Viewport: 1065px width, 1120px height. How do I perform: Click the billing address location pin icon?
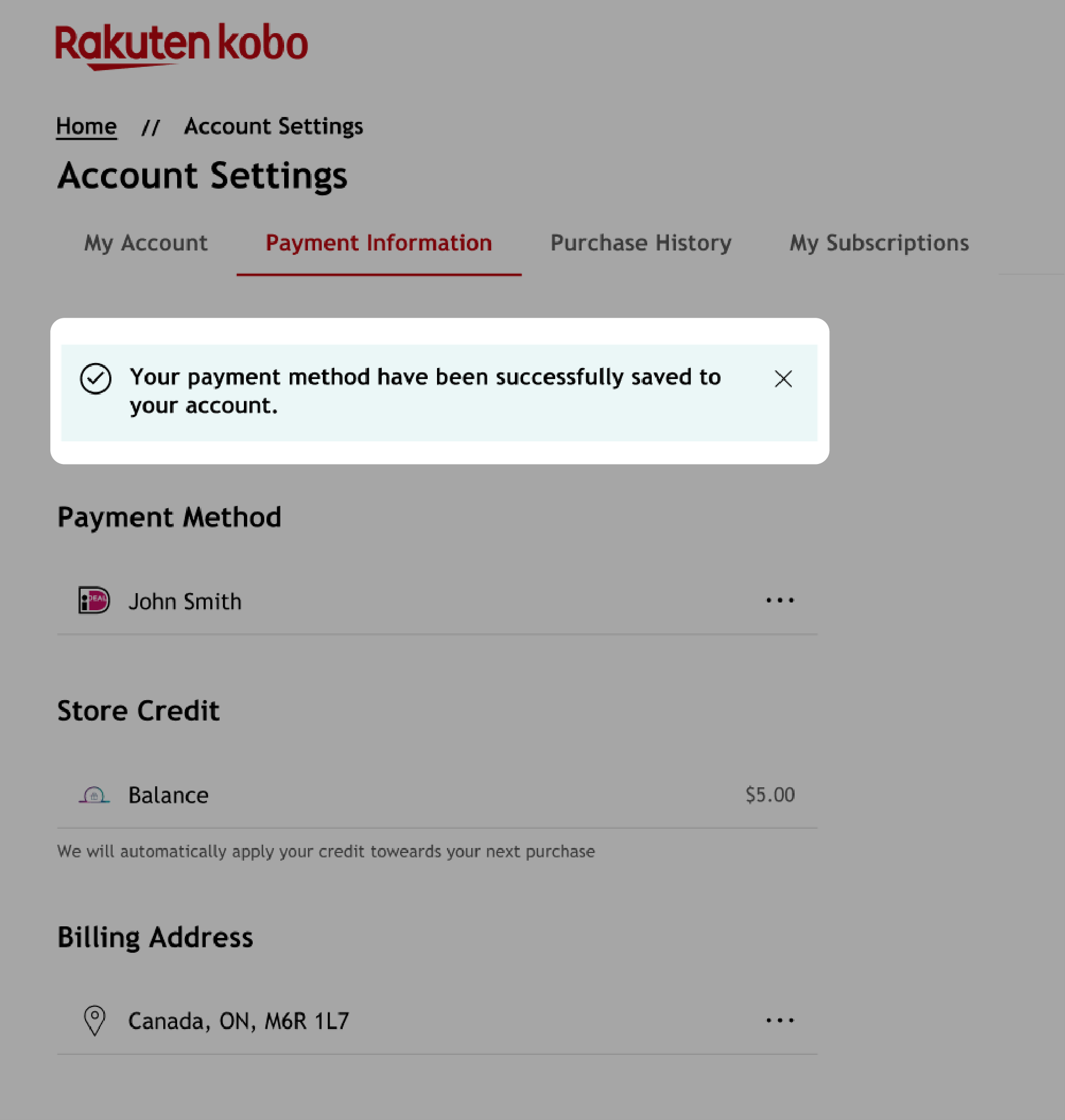(x=94, y=1021)
